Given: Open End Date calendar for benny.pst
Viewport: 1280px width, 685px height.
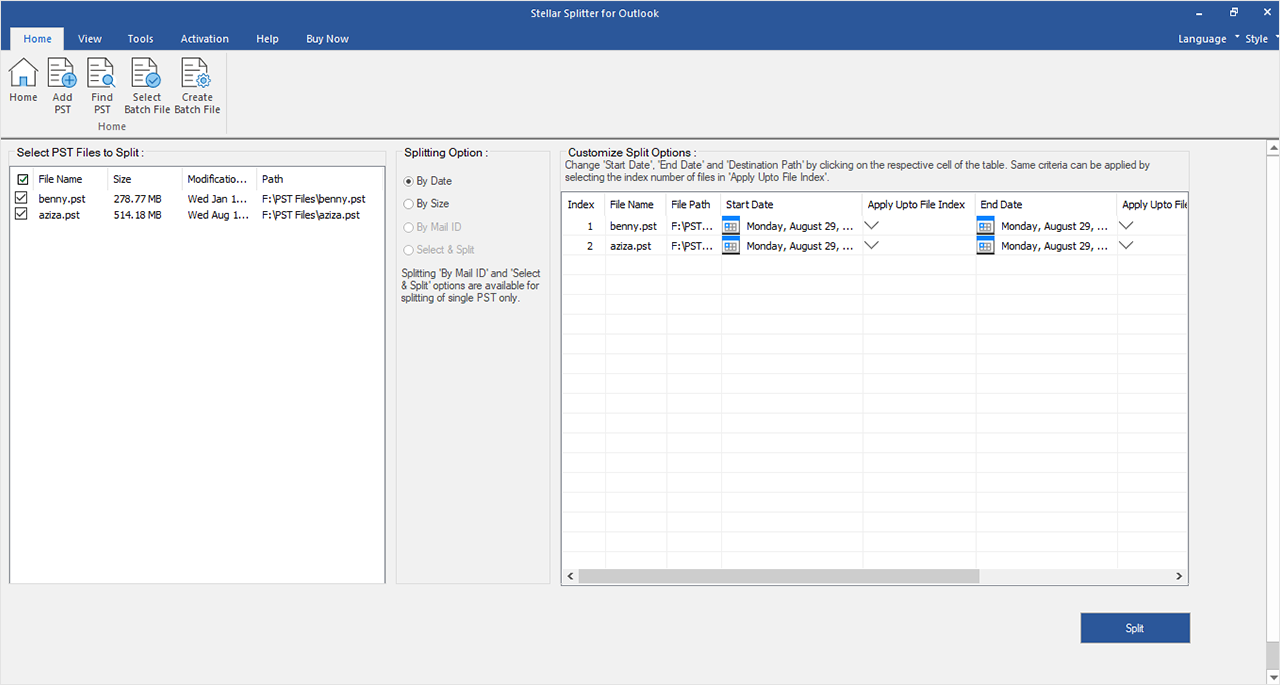Looking at the screenshot, I should 985,226.
